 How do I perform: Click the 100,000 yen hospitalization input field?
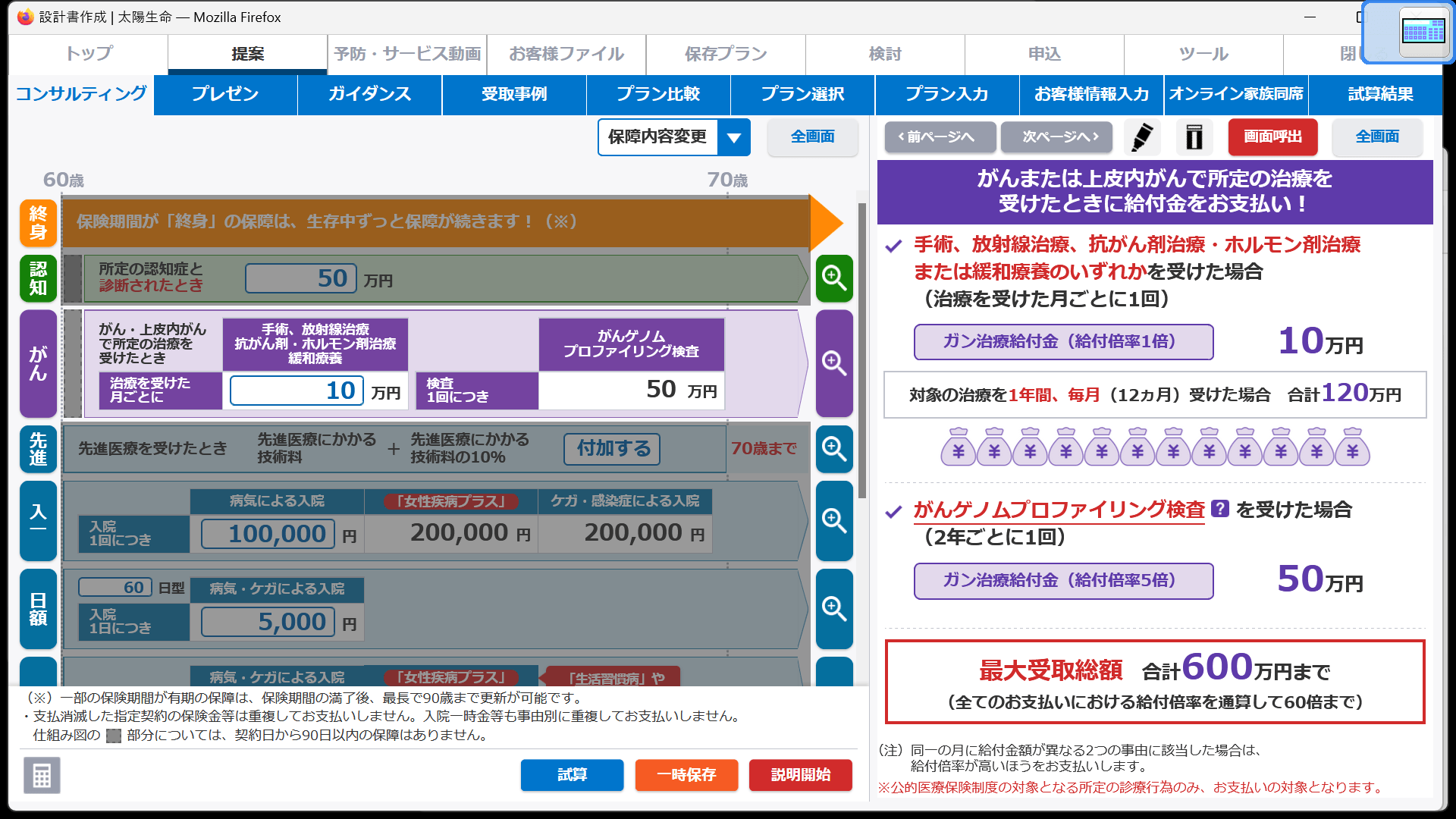(268, 534)
